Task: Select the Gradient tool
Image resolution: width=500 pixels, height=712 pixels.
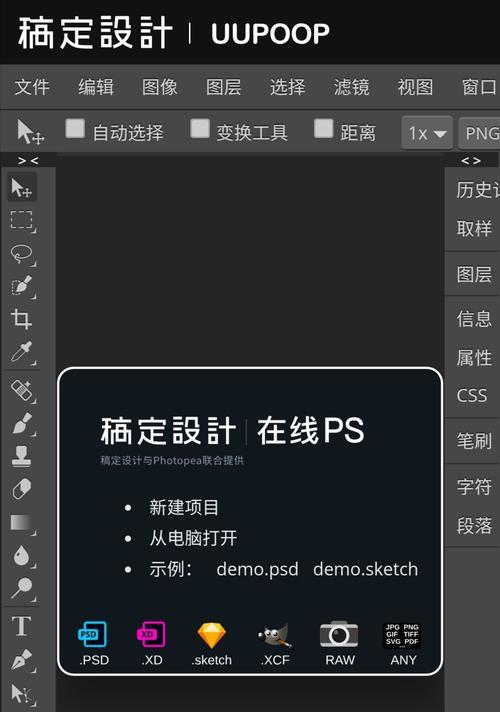Action: tap(22, 523)
